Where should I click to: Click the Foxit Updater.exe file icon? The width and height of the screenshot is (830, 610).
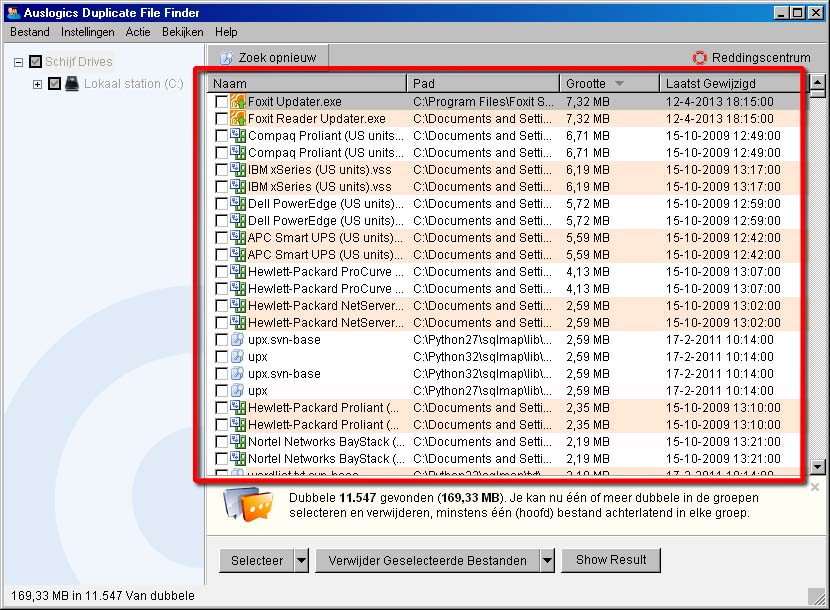coord(238,101)
